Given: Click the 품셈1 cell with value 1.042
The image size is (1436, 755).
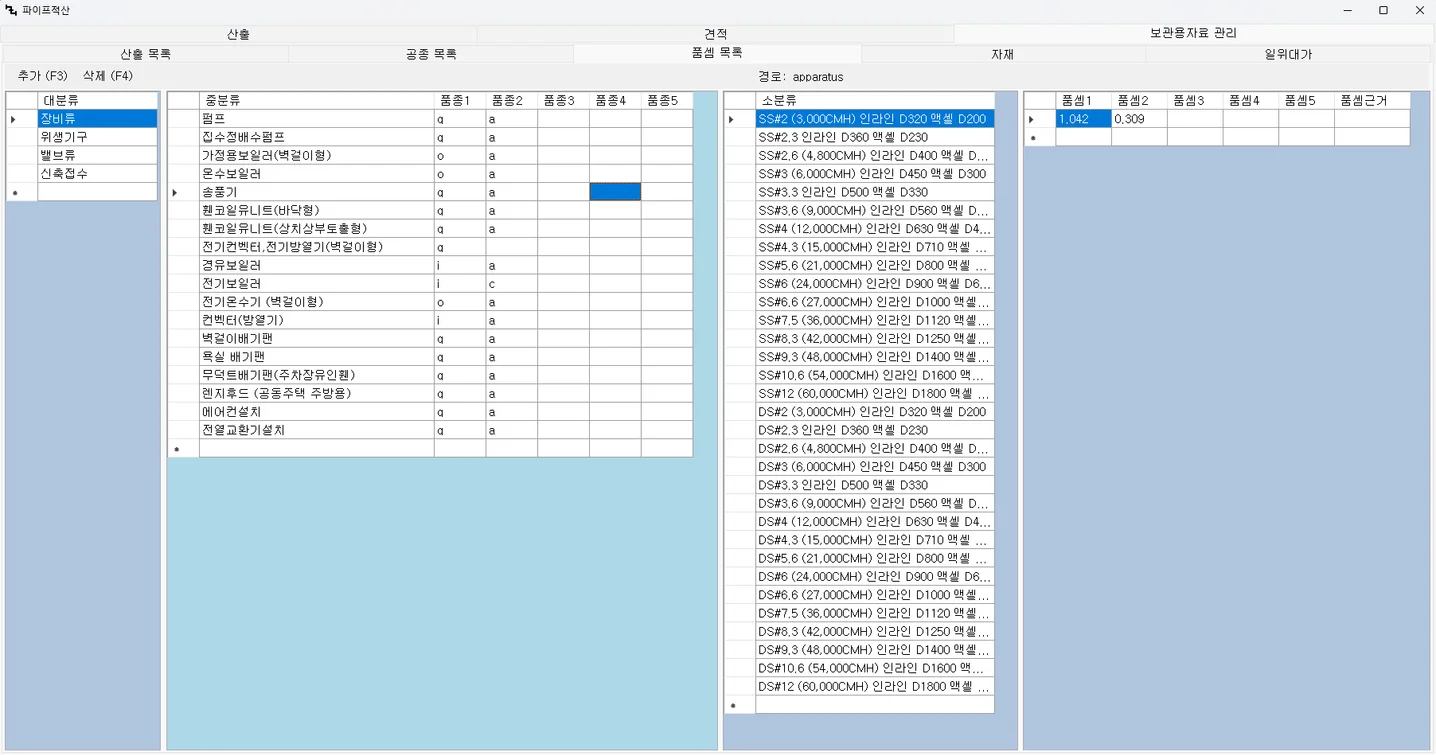Looking at the screenshot, I should (1083, 119).
